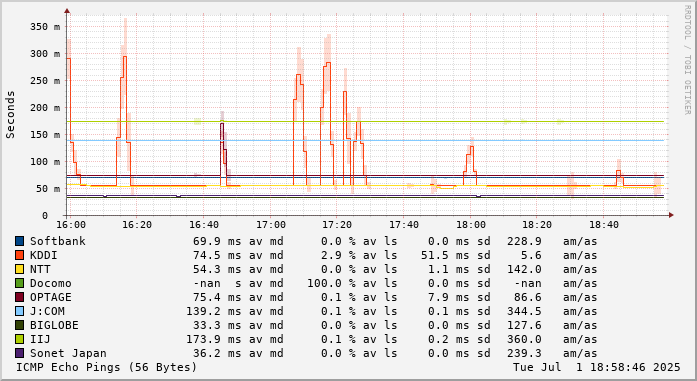Viewport: 697px width, 381px height.
Task: Click the Tue Jul 1 18:58:46 2025 timestamp
Action: coord(597,367)
